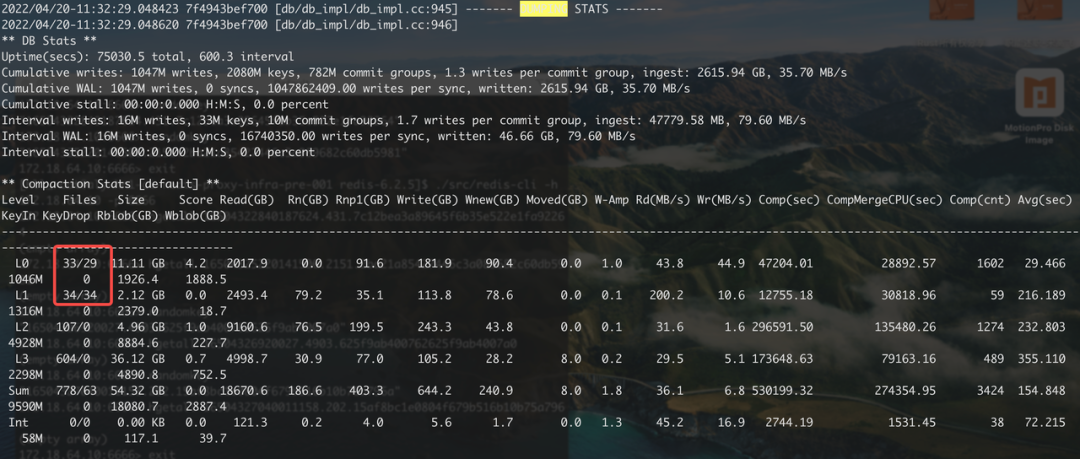Click the 'Rd(MB/s)' column header
Image resolution: width=1080 pixels, height=459 pixels.
[x=663, y=200]
